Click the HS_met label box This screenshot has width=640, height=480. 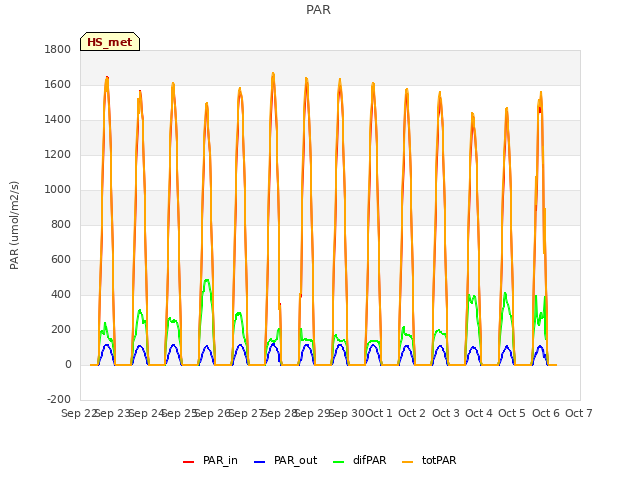click(110, 42)
